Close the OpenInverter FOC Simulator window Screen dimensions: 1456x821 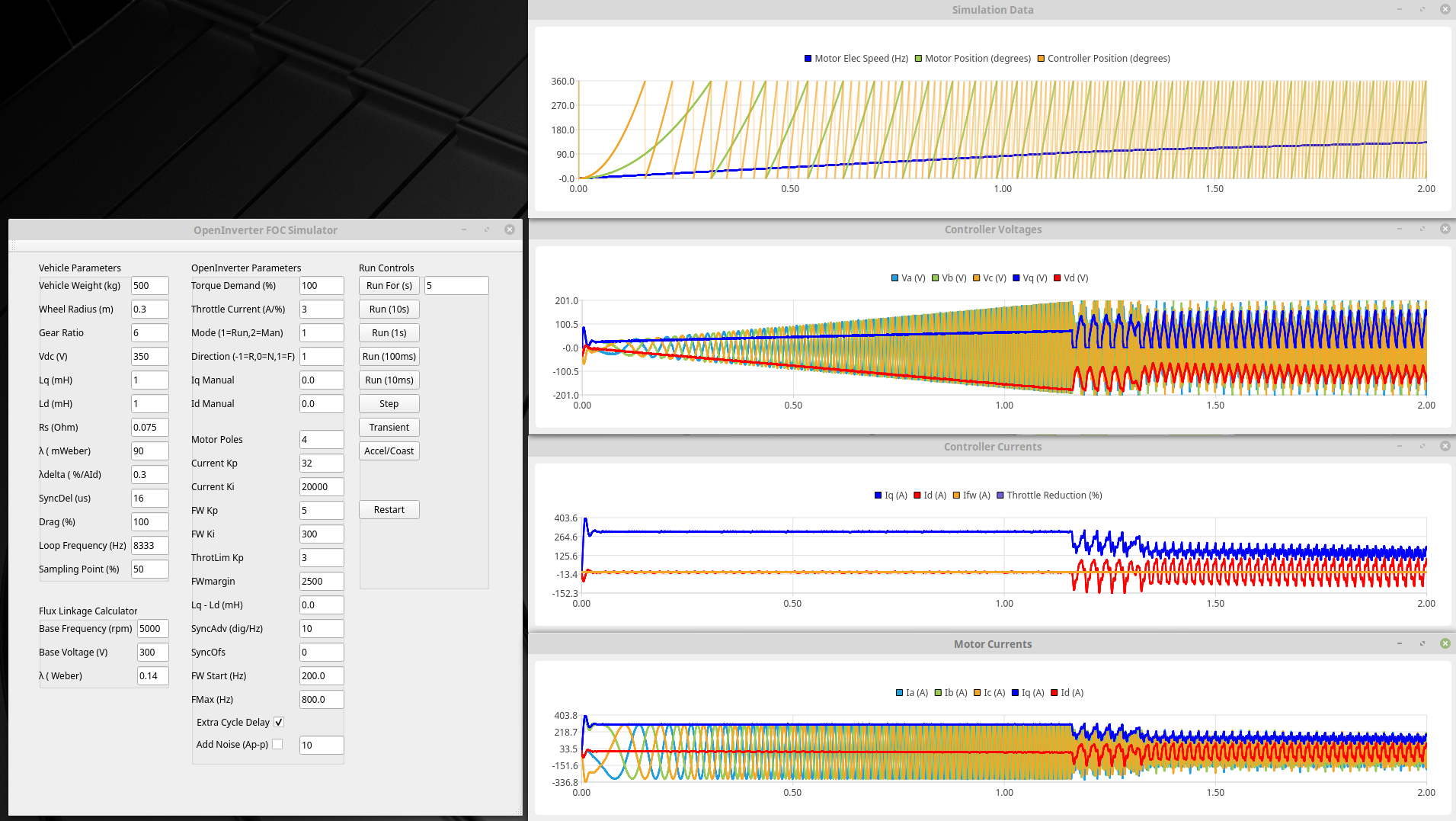[510, 229]
